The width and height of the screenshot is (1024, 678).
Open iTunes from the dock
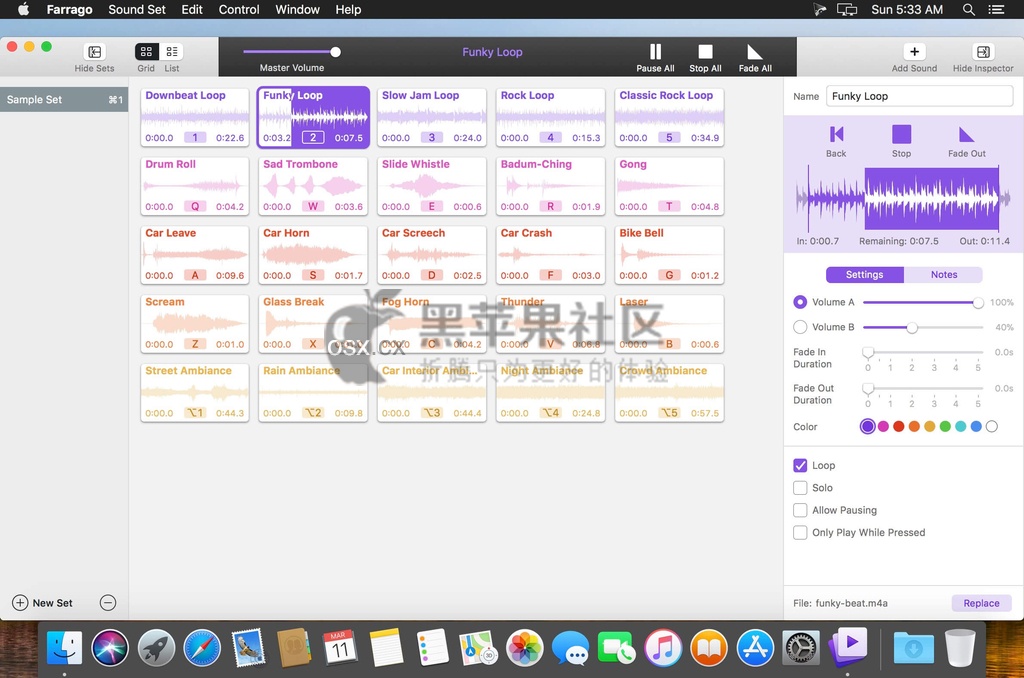tap(663, 647)
